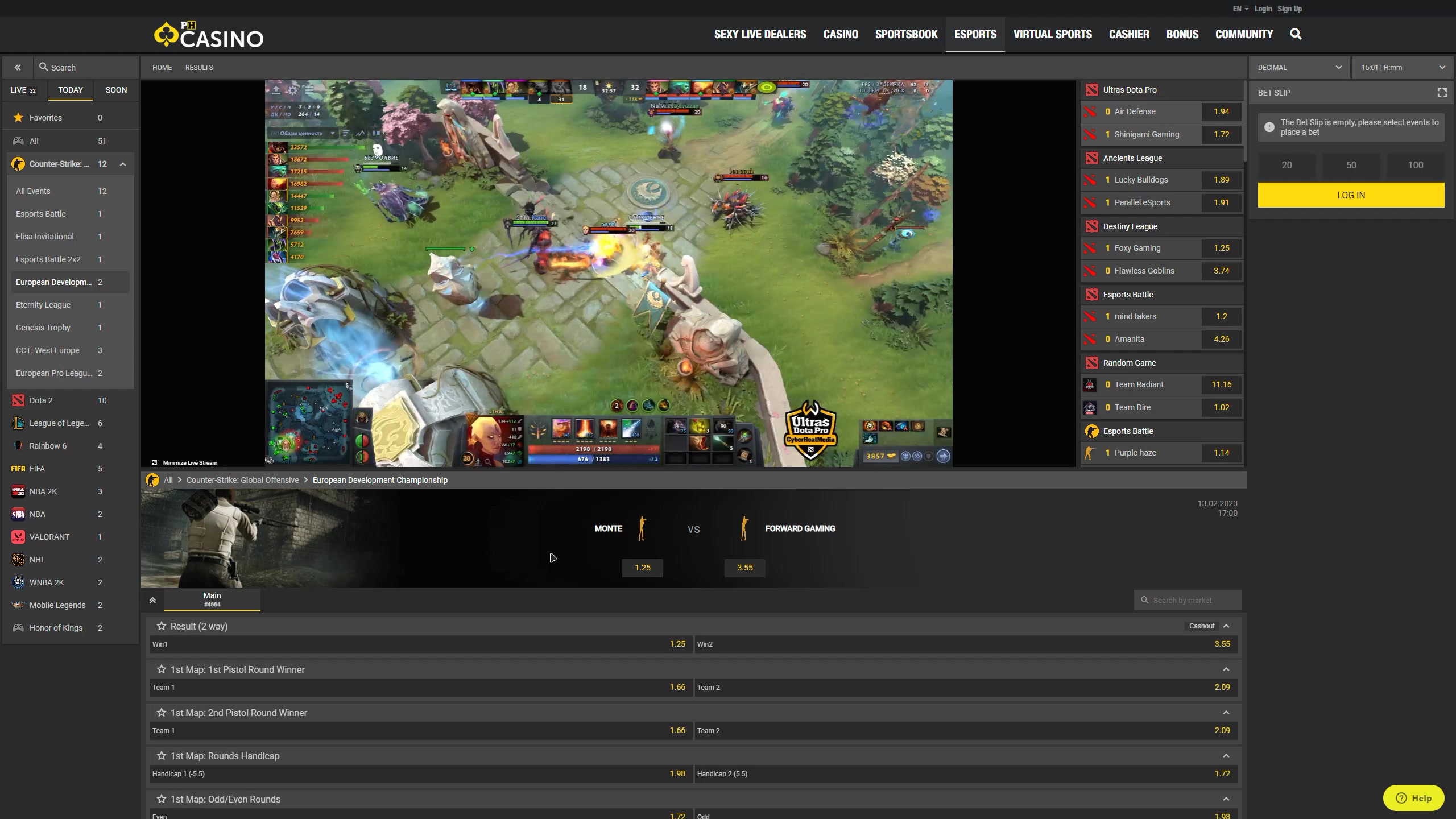
Task: Click the Search by market field
Action: (1188, 600)
